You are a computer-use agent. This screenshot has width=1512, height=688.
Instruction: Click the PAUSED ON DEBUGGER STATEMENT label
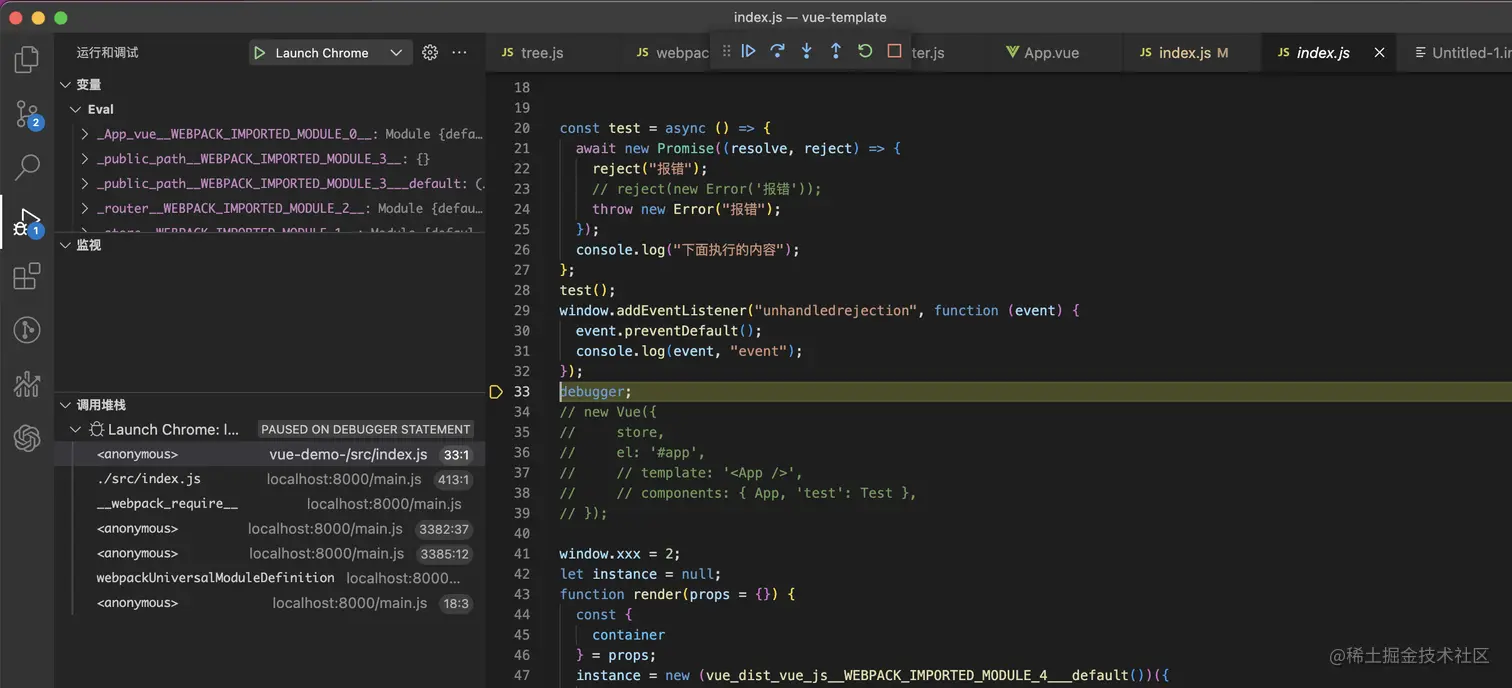[x=365, y=429]
